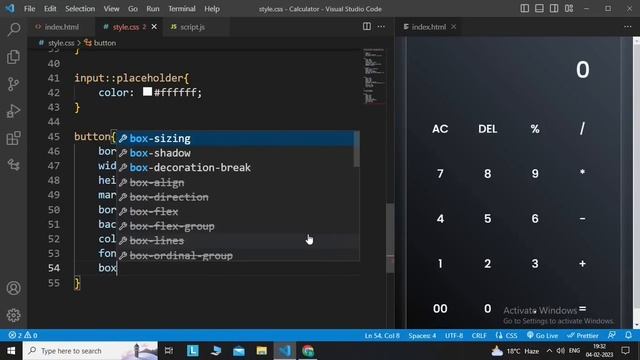The height and width of the screenshot is (360, 640).
Task: Click Prettier status bar item
Action: point(582,336)
